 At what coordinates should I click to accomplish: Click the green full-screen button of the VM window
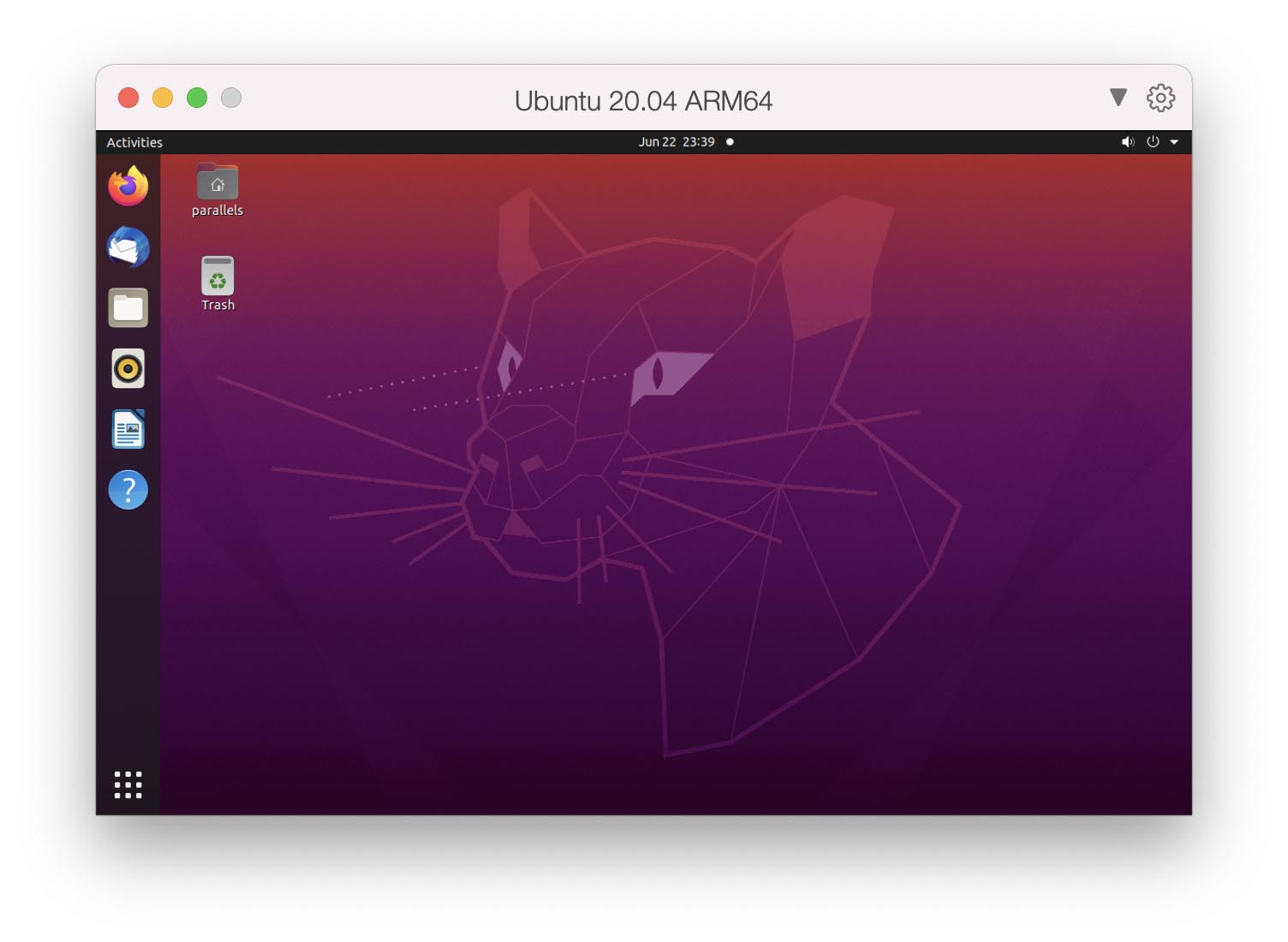tap(197, 98)
